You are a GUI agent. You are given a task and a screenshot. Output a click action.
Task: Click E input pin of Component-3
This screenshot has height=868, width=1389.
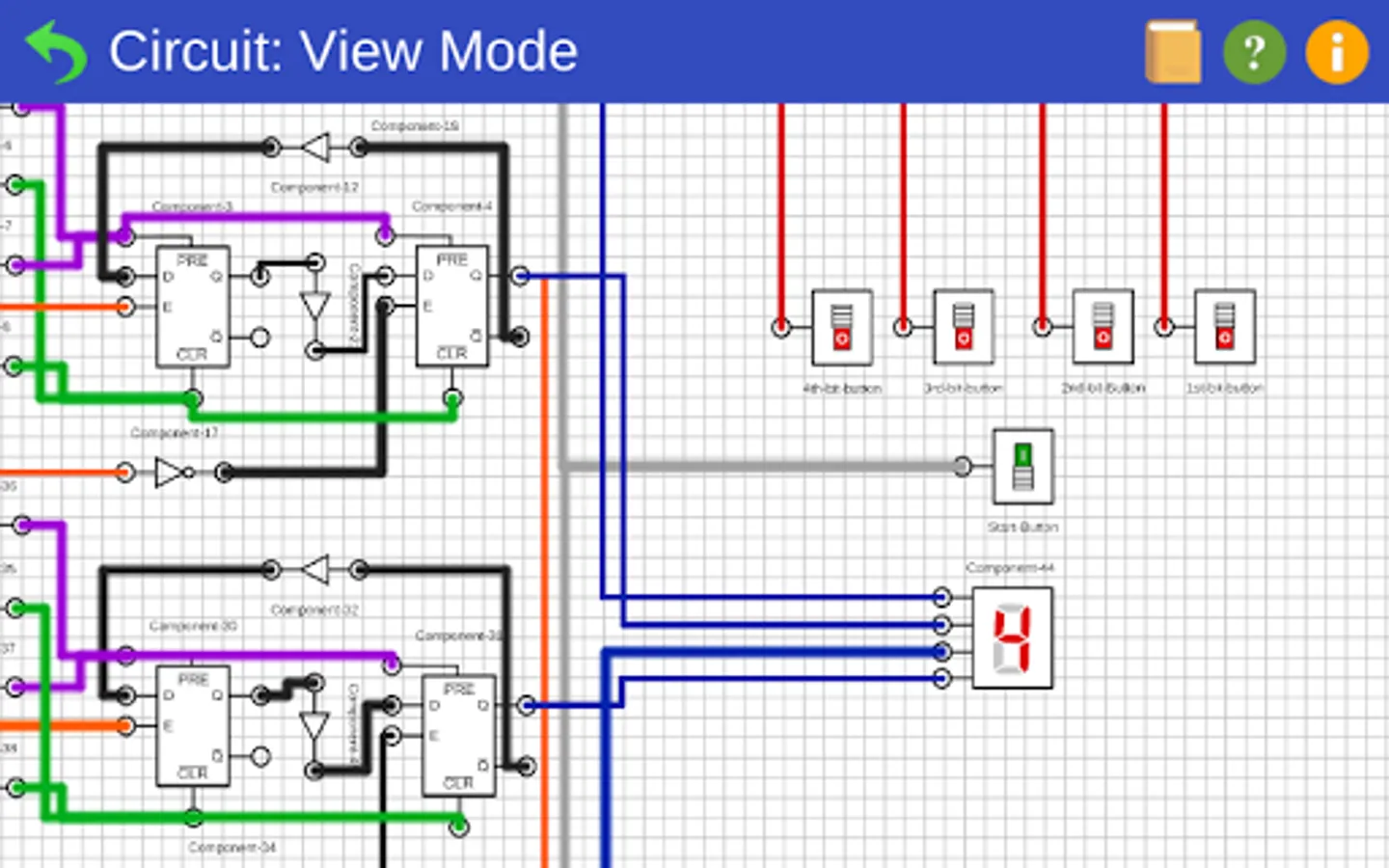[125, 307]
